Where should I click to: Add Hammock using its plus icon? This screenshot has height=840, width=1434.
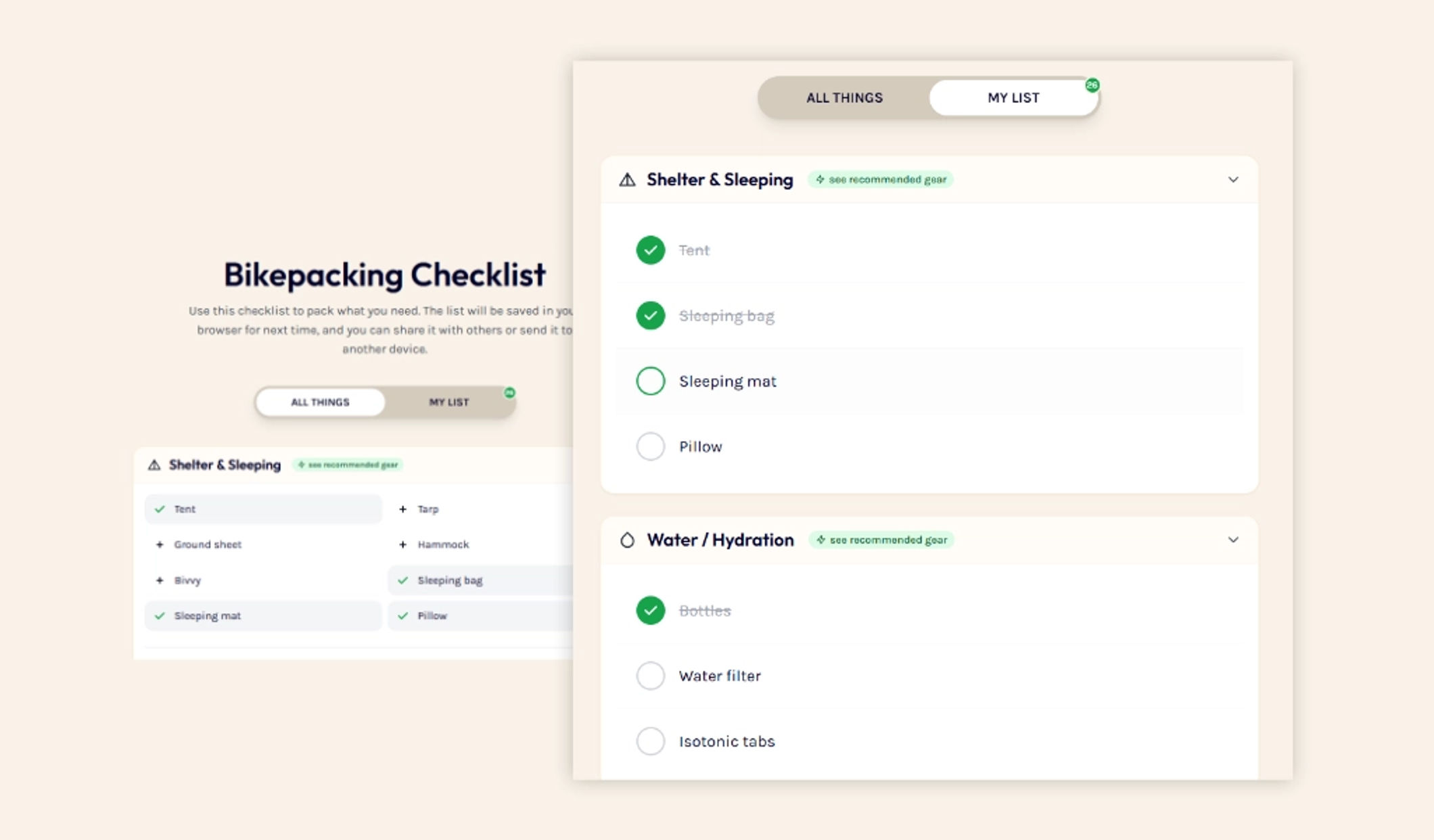(x=402, y=544)
